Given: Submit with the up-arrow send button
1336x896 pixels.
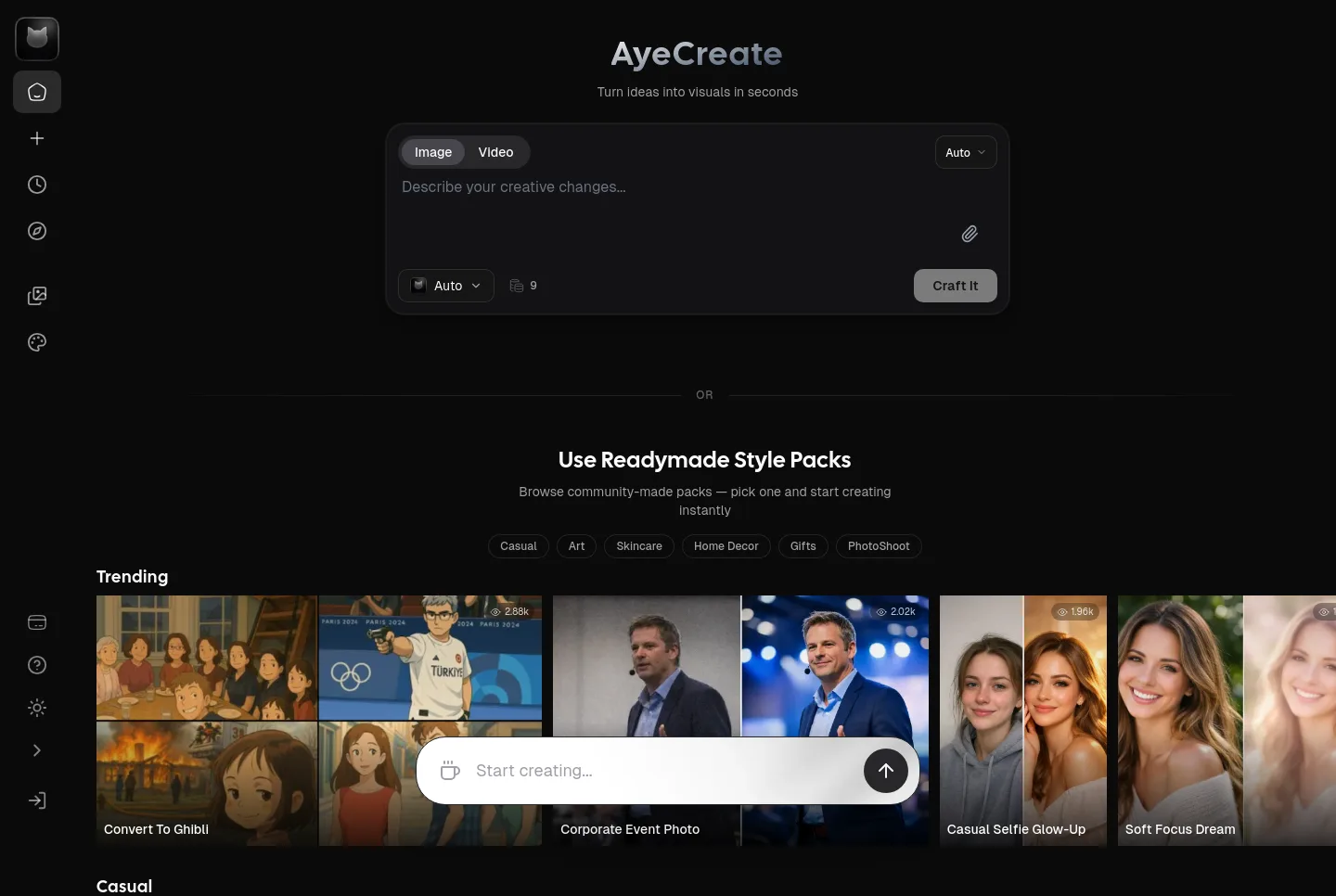Looking at the screenshot, I should (x=886, y=771).
